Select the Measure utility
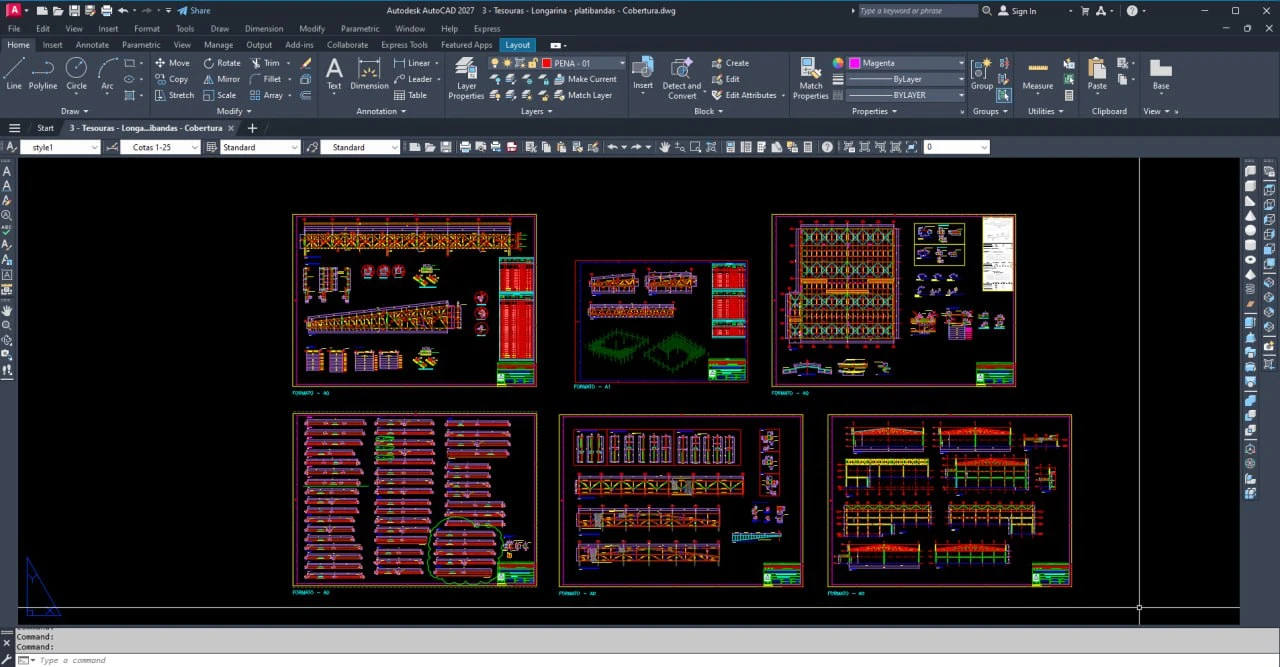 point(1037,74)
